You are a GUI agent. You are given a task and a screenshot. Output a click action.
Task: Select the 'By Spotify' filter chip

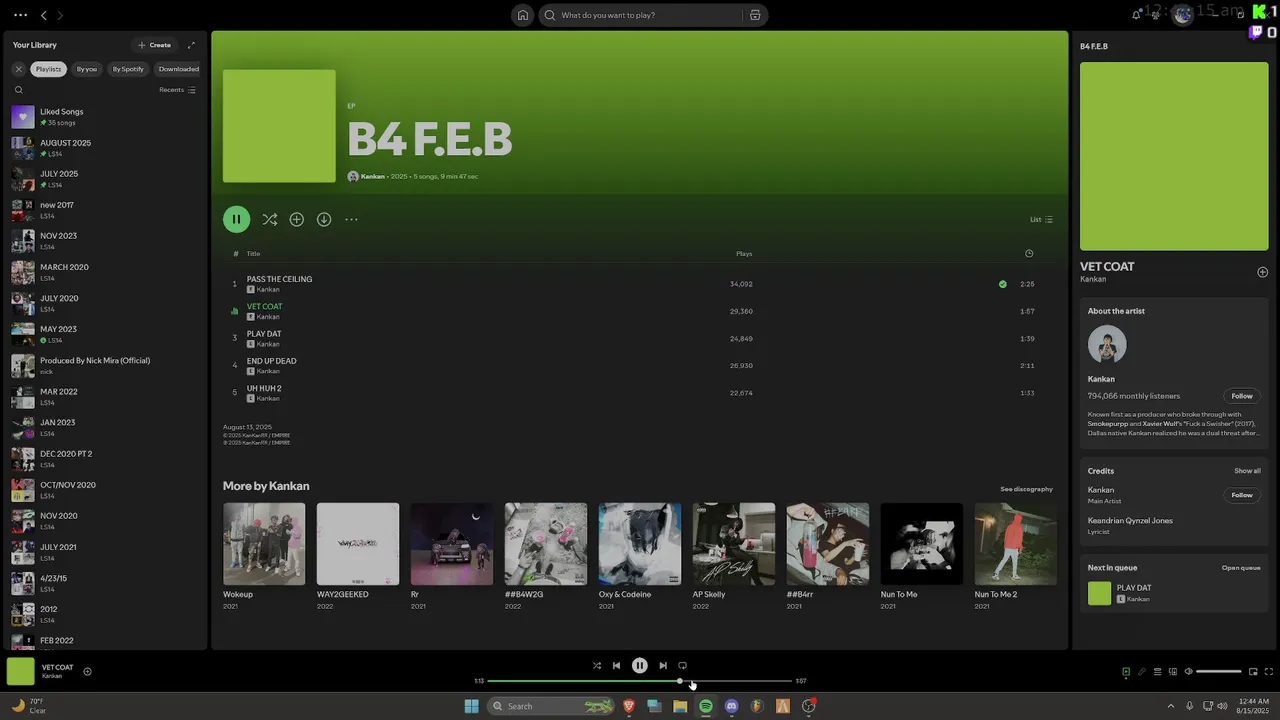pyautogui.click(x=128, y=69)
